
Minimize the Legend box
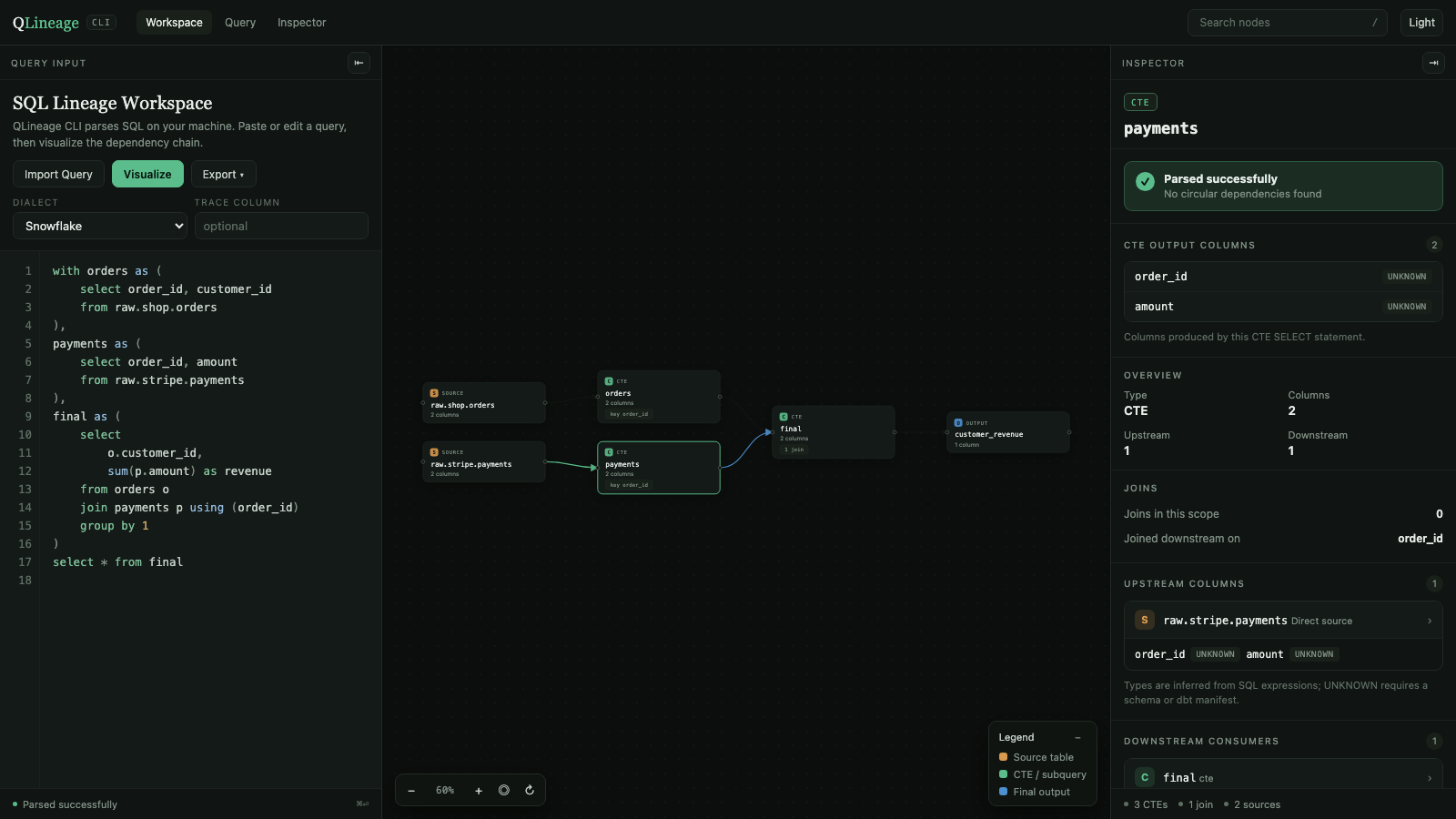coord(1077,737)
